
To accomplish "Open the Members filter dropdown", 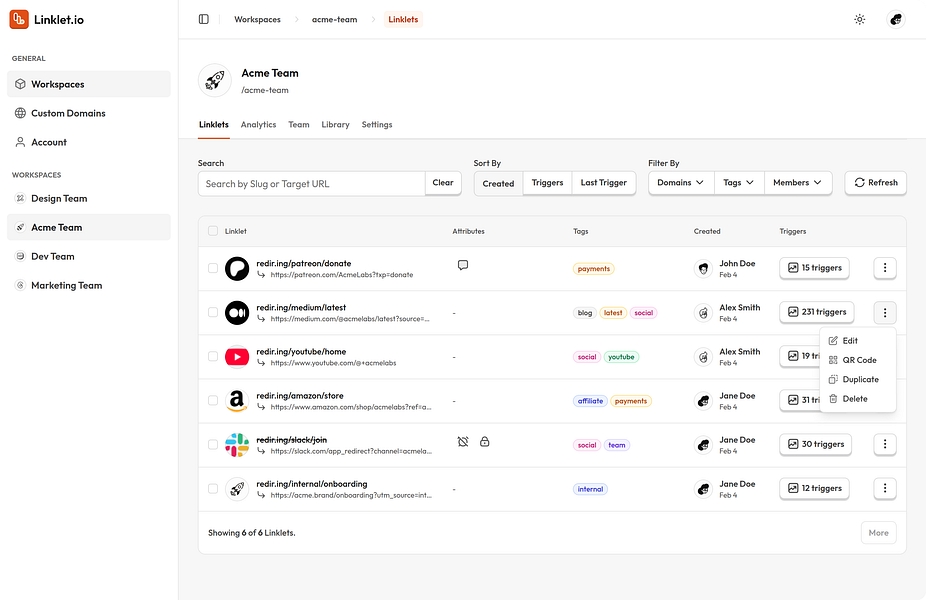I will pyautogui.click(x=794, y=183).
